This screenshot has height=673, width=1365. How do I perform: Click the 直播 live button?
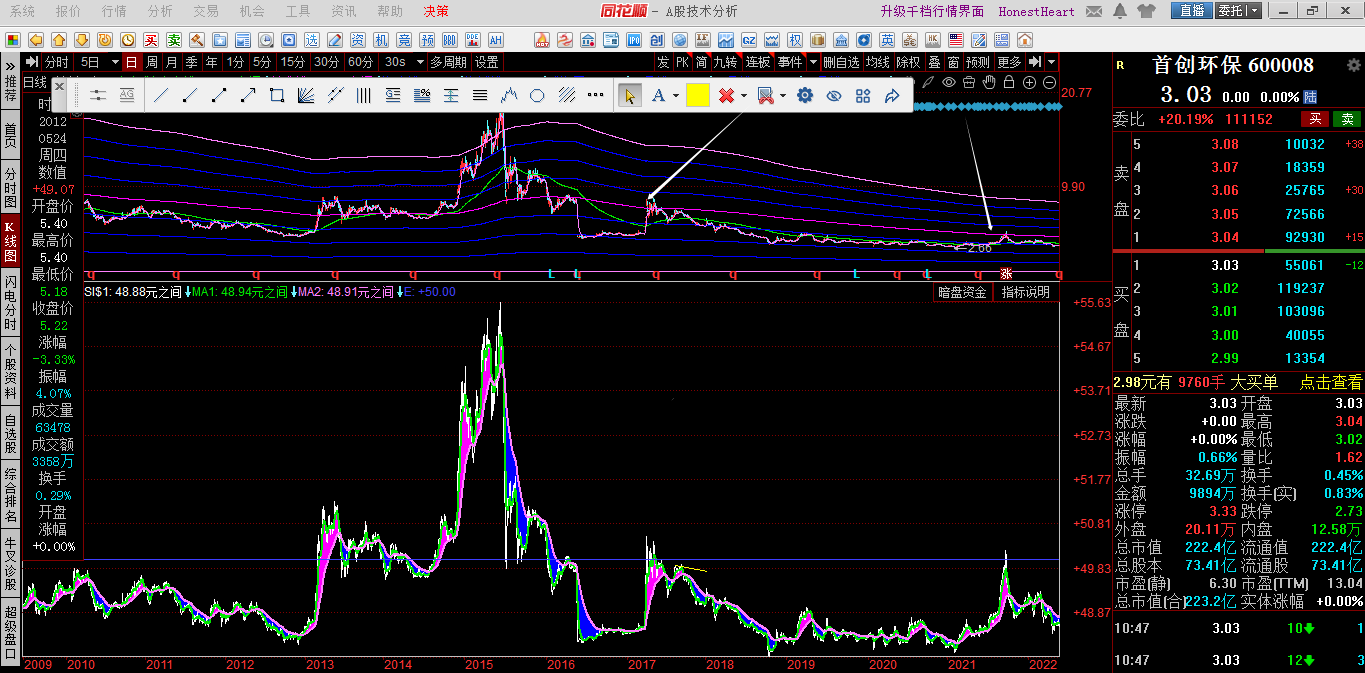pyautogui.click(x=1191, y=11)
